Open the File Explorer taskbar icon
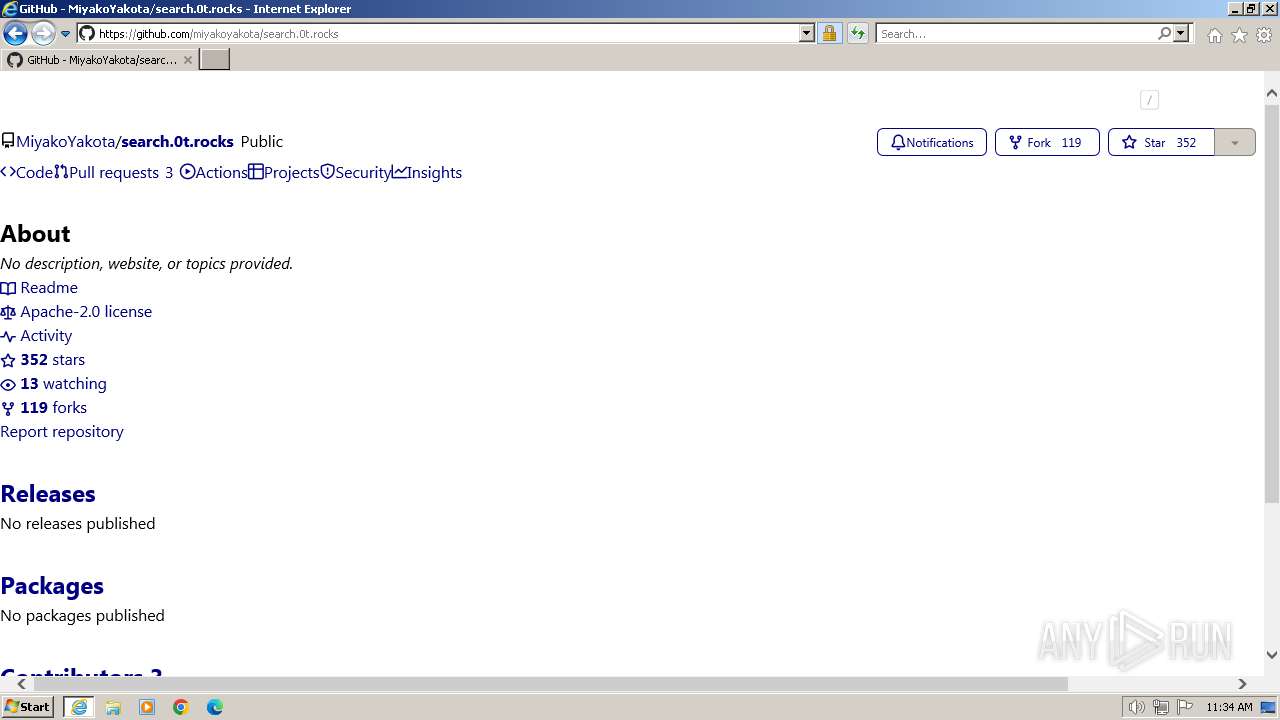Viewport: 1280px width, 720px height. click(113, 707)
